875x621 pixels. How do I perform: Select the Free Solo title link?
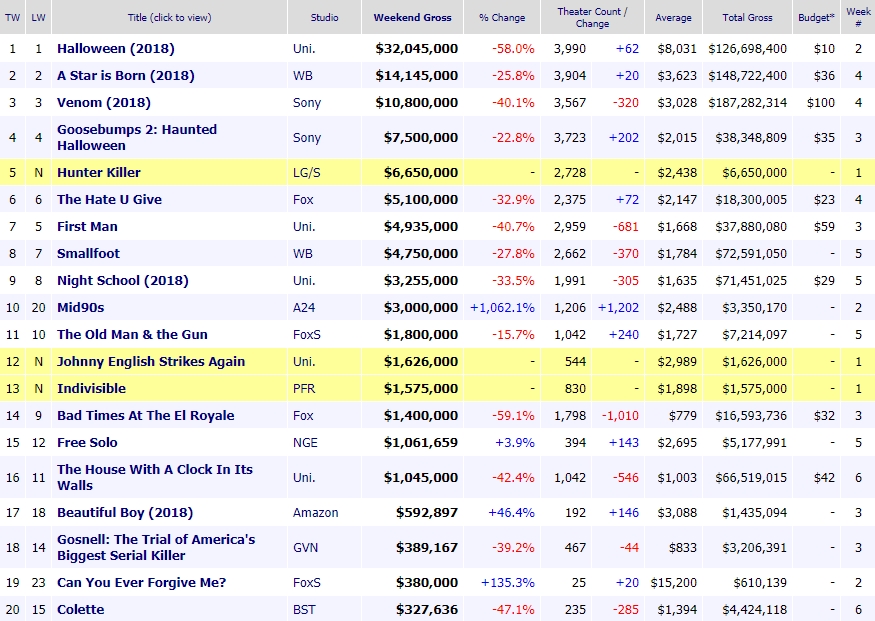[x=87, y=442]
